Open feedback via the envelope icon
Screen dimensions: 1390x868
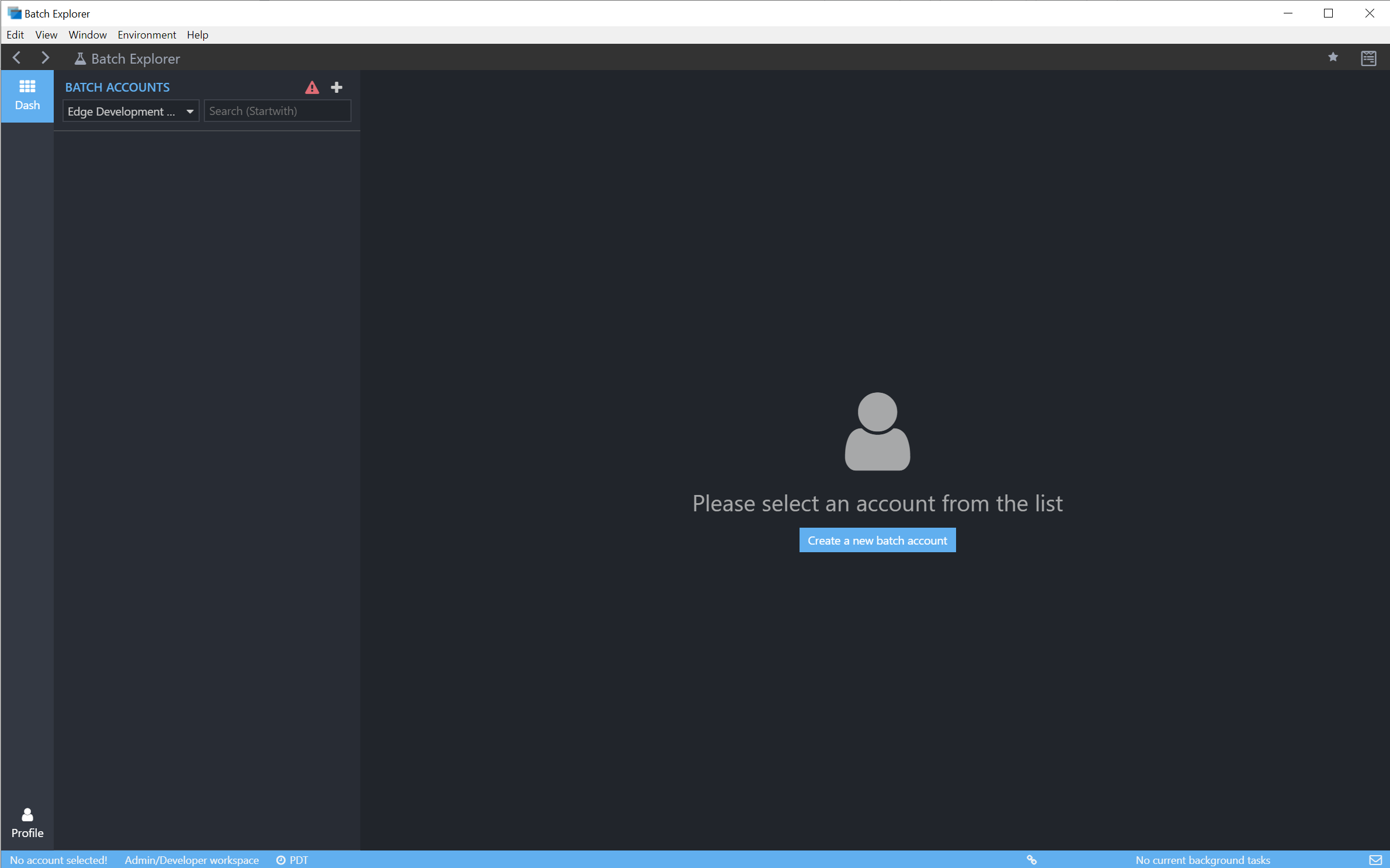point(1375,860)
